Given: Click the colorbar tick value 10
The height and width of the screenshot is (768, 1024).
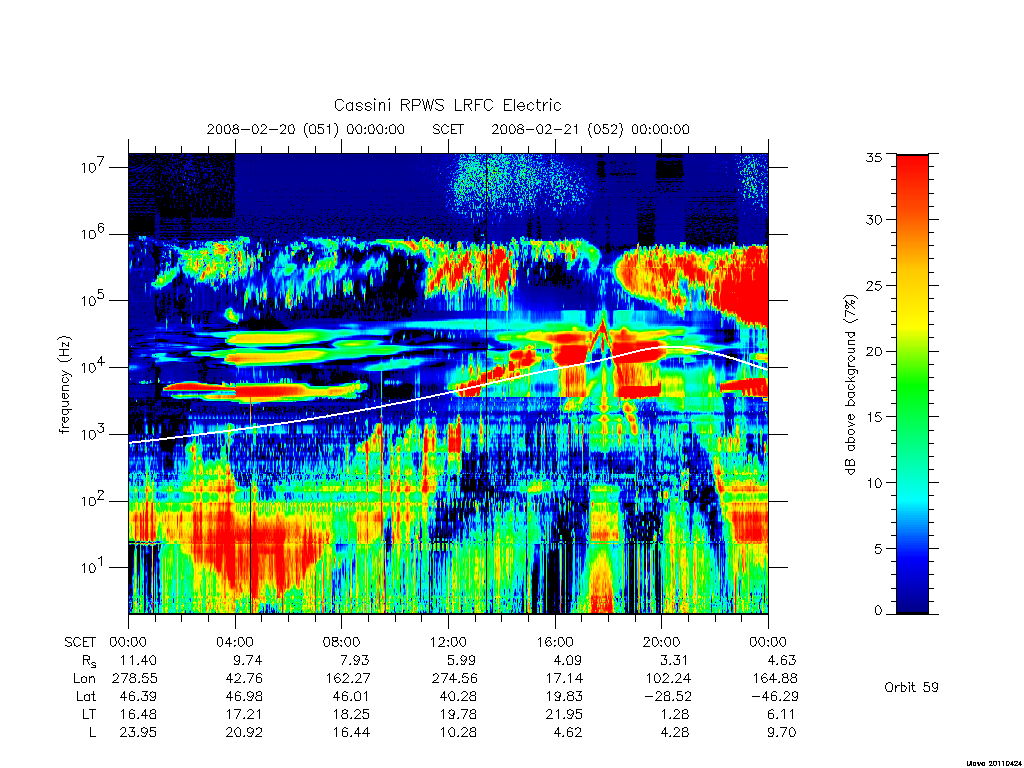Looking at the screenshot, I should (873, 483).
